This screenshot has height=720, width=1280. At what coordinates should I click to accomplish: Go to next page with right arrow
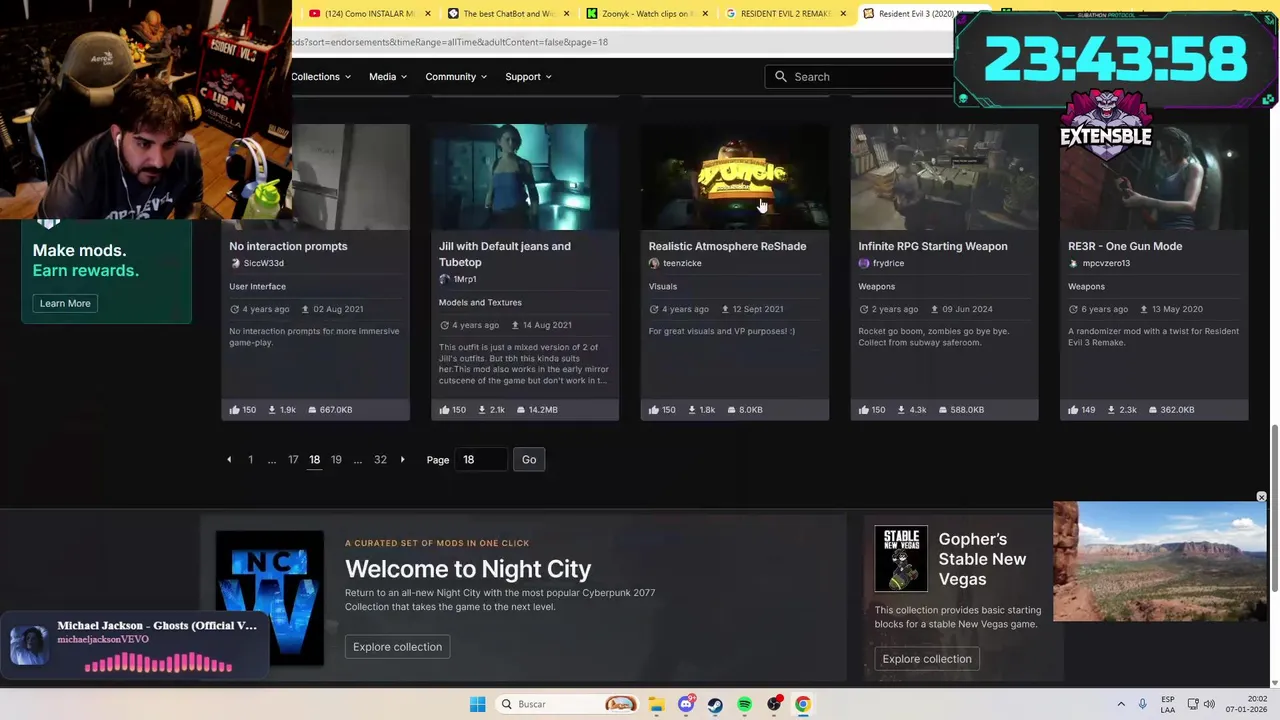click(402, 459)
